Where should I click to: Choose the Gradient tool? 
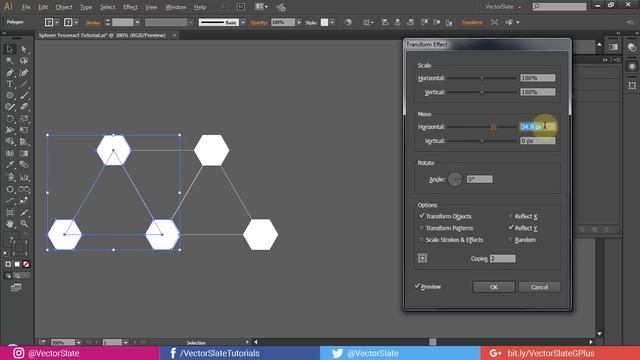(x=24, y=153)
